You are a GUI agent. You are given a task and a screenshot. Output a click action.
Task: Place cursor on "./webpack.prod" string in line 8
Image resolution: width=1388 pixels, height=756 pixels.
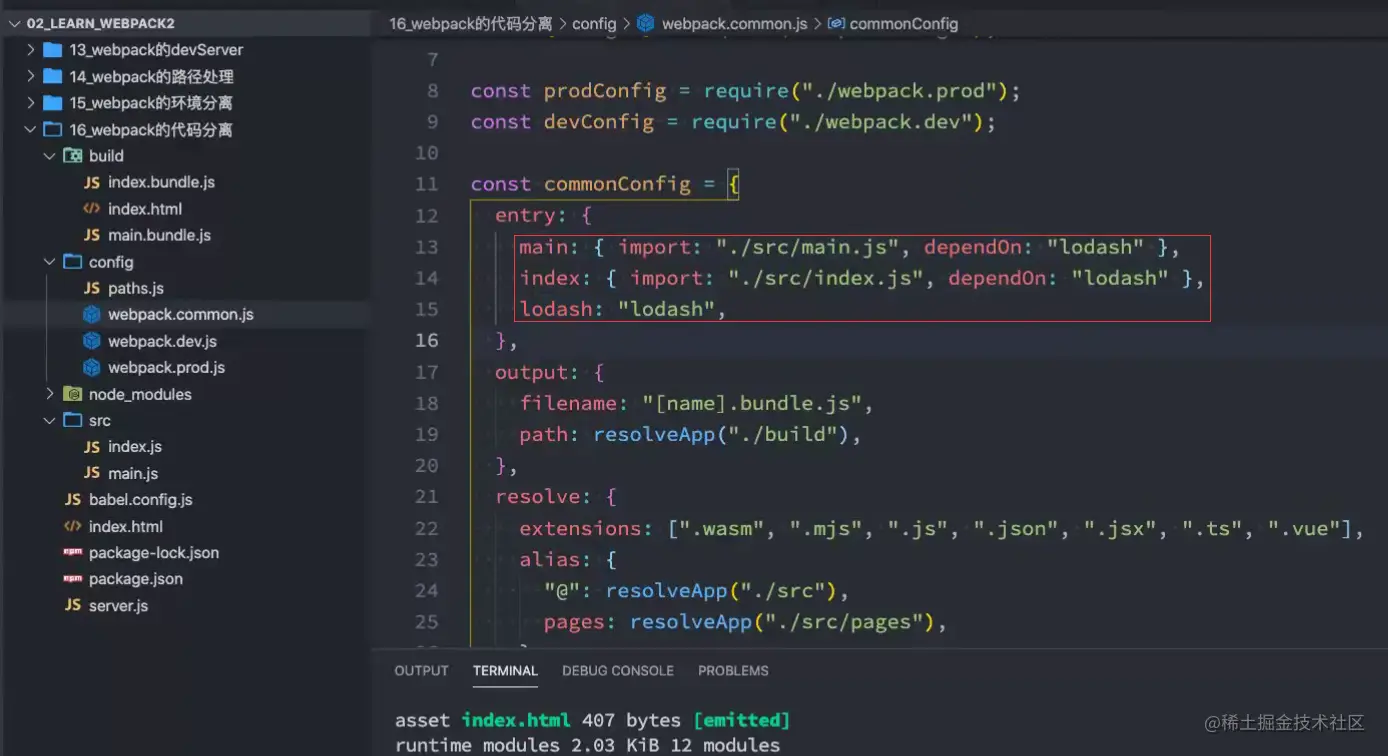(900, 91)
